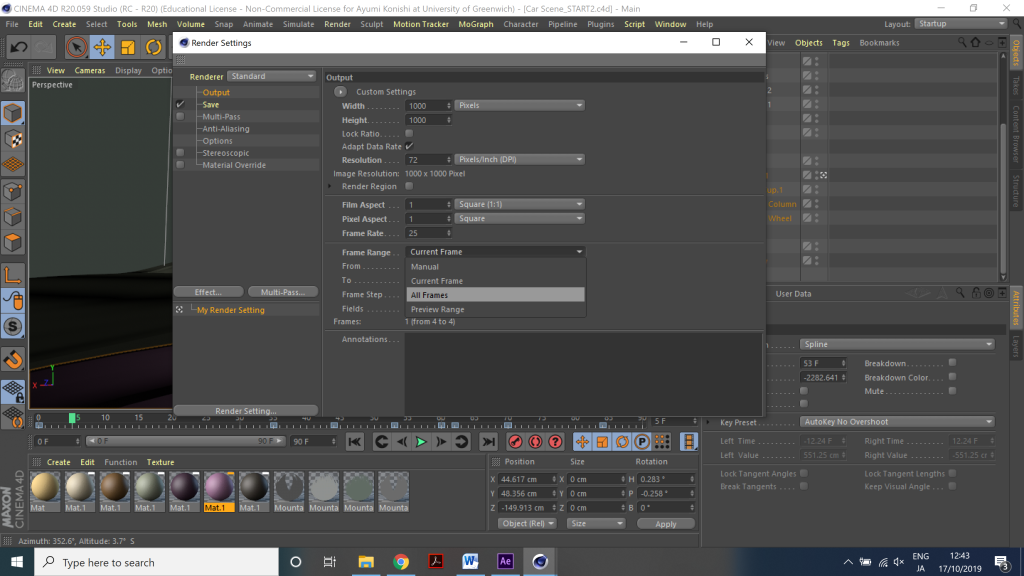This screenshot has width=1024, height=576.
Task: Open the AutoKey No Overshoot dropdown
Action: [897, 422]
